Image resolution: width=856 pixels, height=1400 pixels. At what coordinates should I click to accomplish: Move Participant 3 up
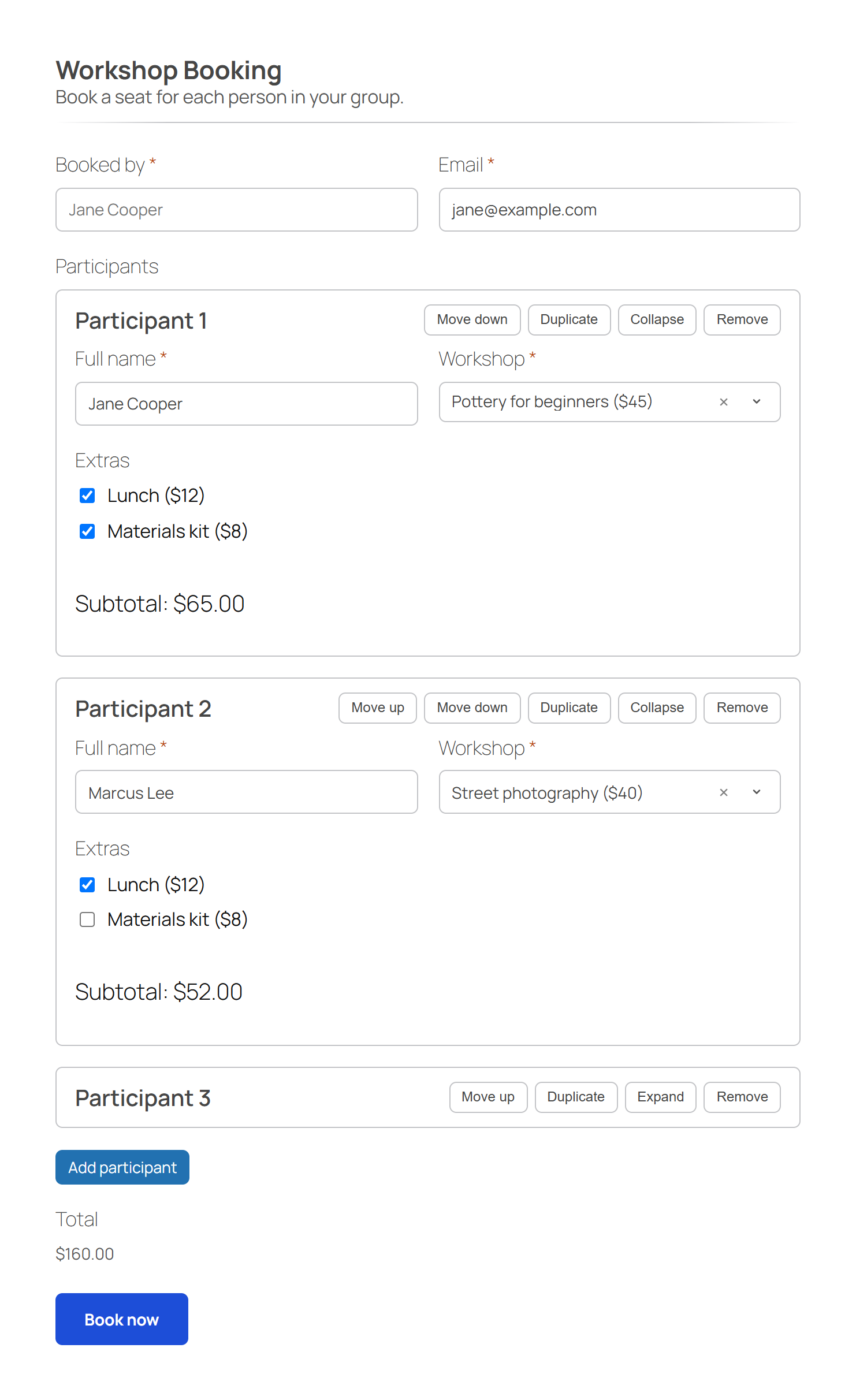point(488,1097)
